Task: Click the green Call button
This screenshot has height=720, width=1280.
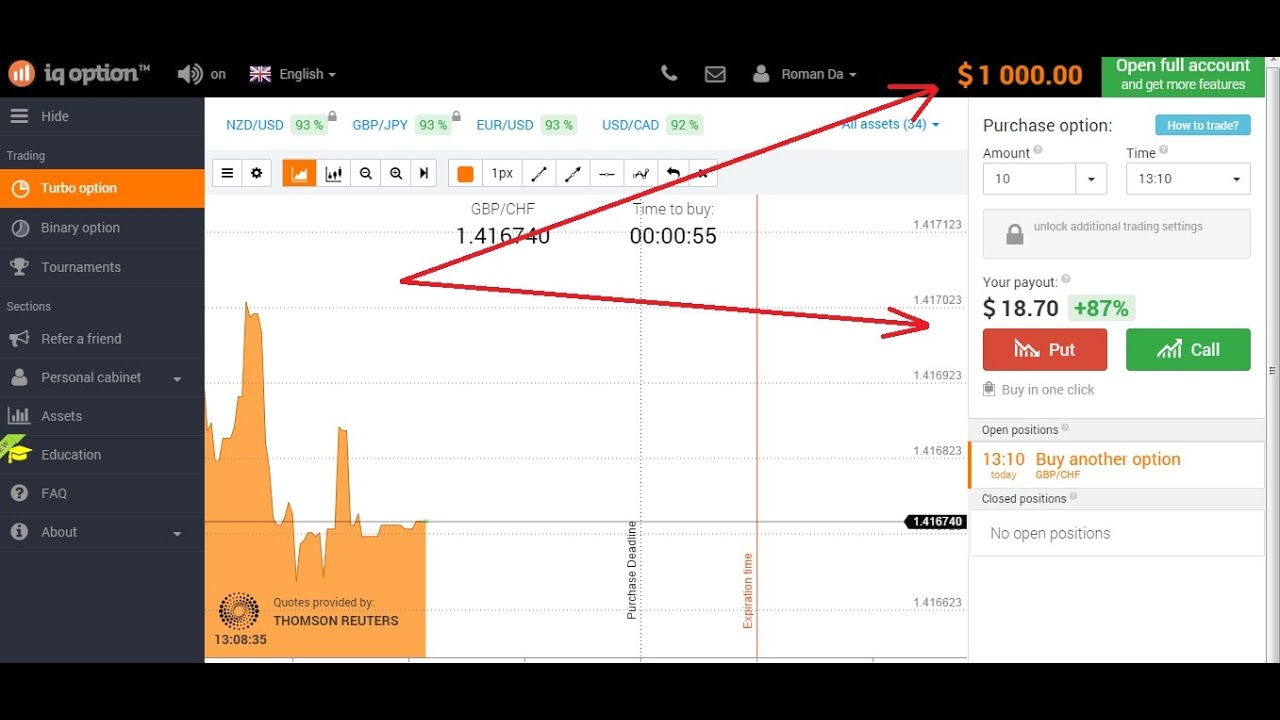Action: point(1188,350)
